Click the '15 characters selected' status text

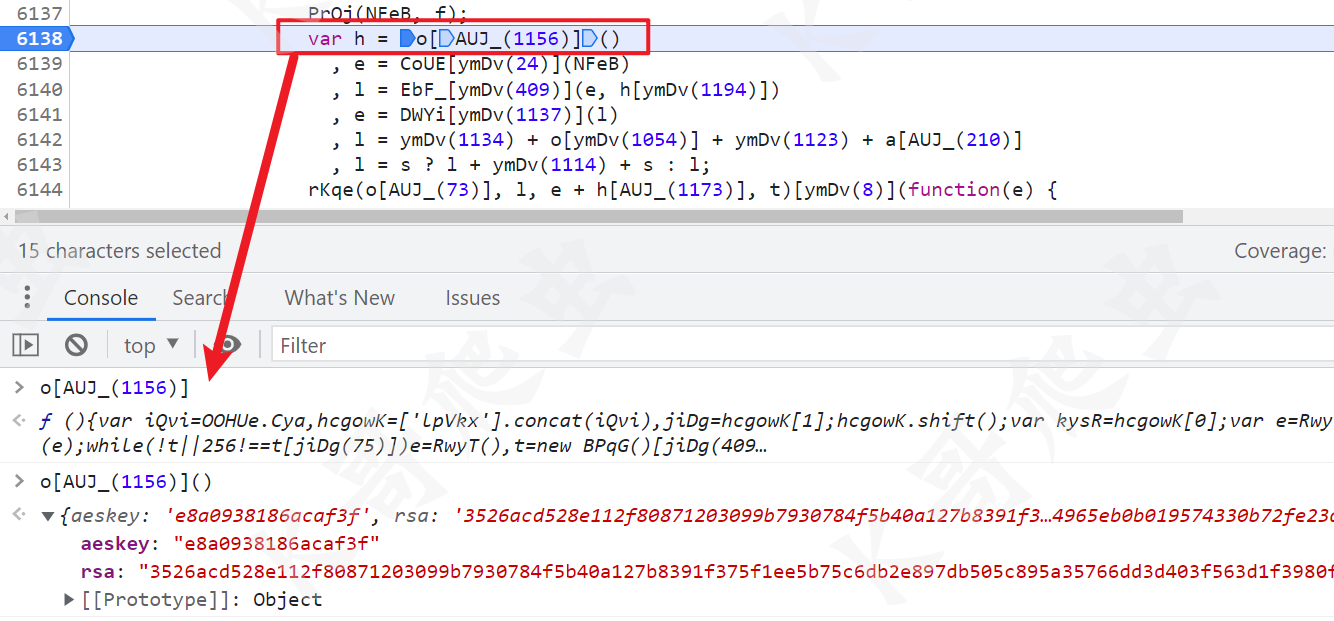click(120, 251)
